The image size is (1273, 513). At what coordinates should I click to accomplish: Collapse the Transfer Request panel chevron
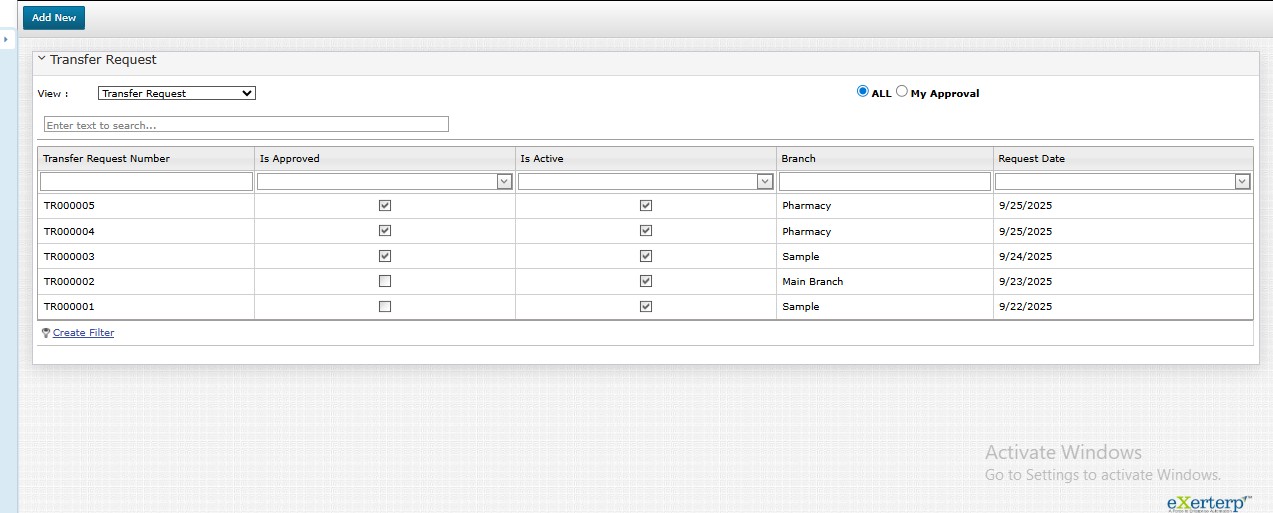42,59
